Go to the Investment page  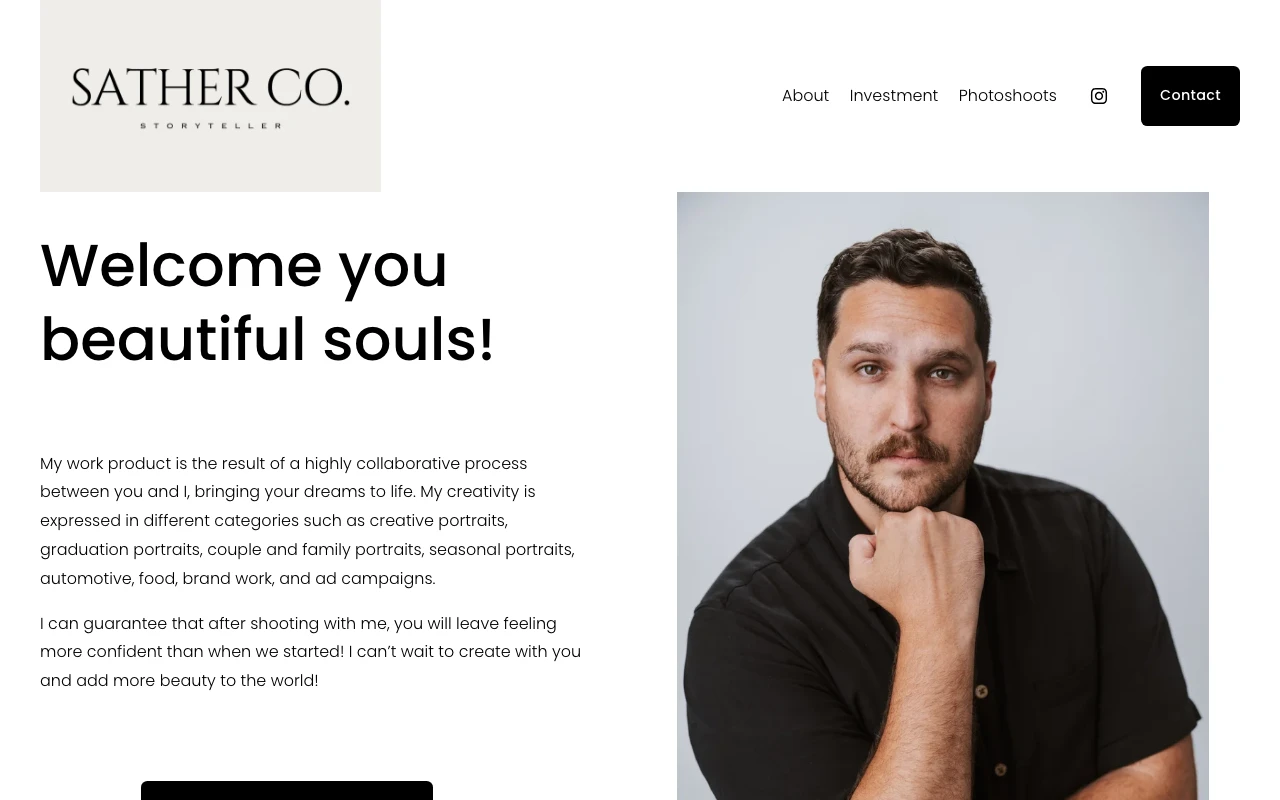(x=894, y=96)
